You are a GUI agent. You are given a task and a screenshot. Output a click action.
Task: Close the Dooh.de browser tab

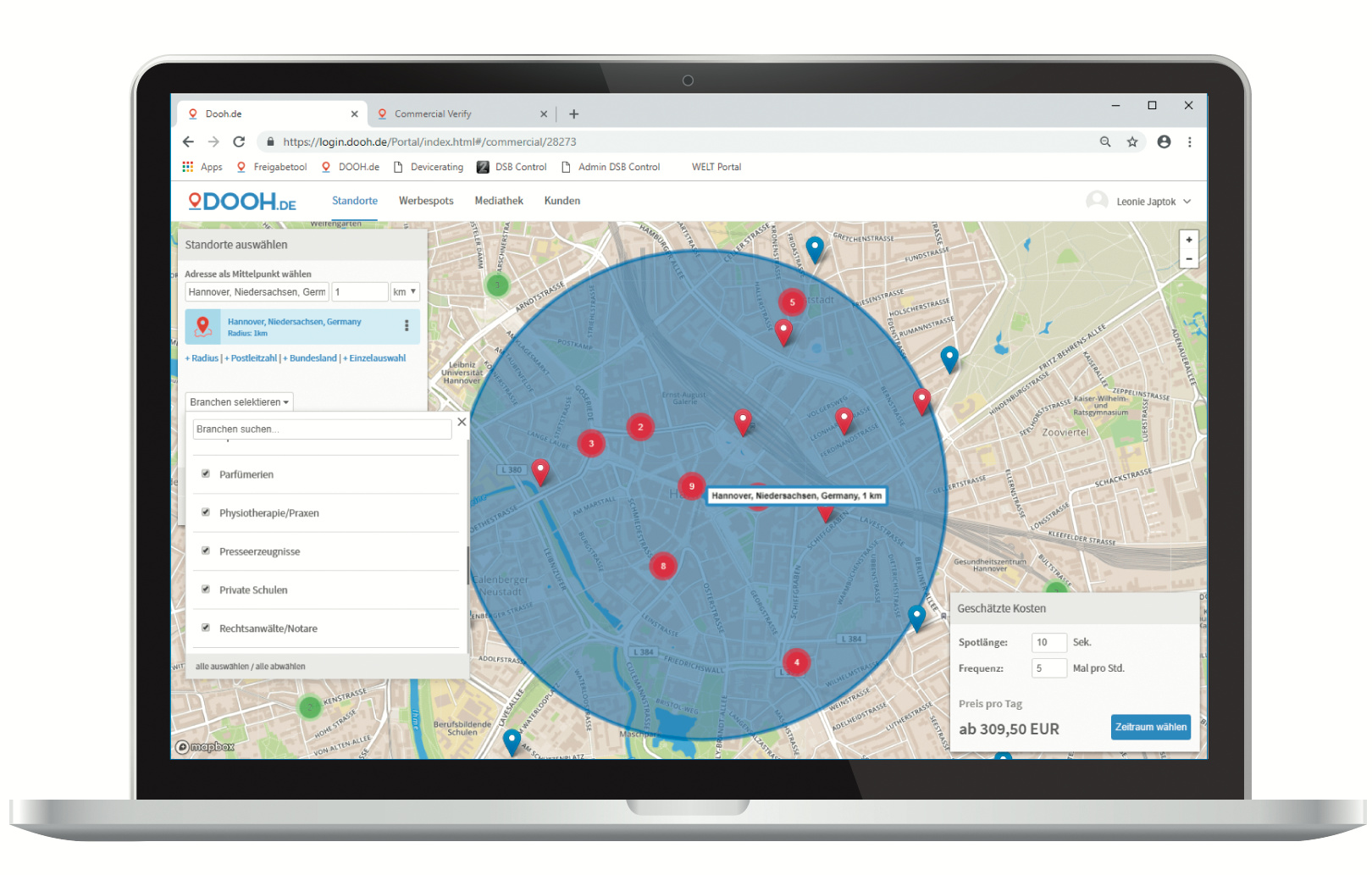[354, 114]
